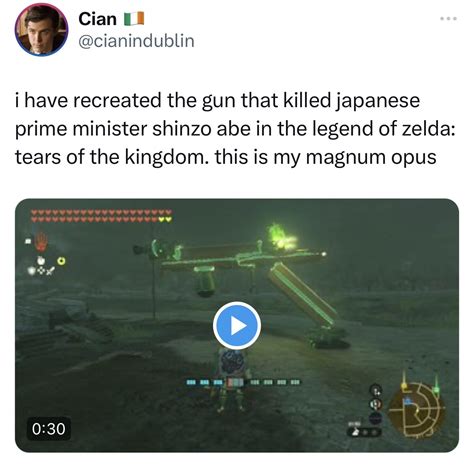Click the yellow bonus hearts
474x474 pixels.
165,219
